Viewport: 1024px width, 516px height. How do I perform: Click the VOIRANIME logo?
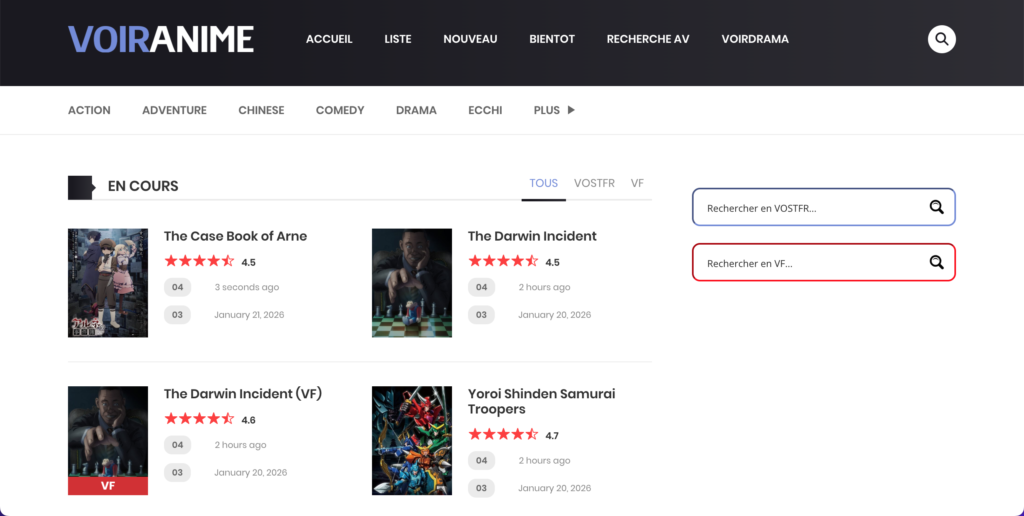pyautogui.click(x=161, y=39)
